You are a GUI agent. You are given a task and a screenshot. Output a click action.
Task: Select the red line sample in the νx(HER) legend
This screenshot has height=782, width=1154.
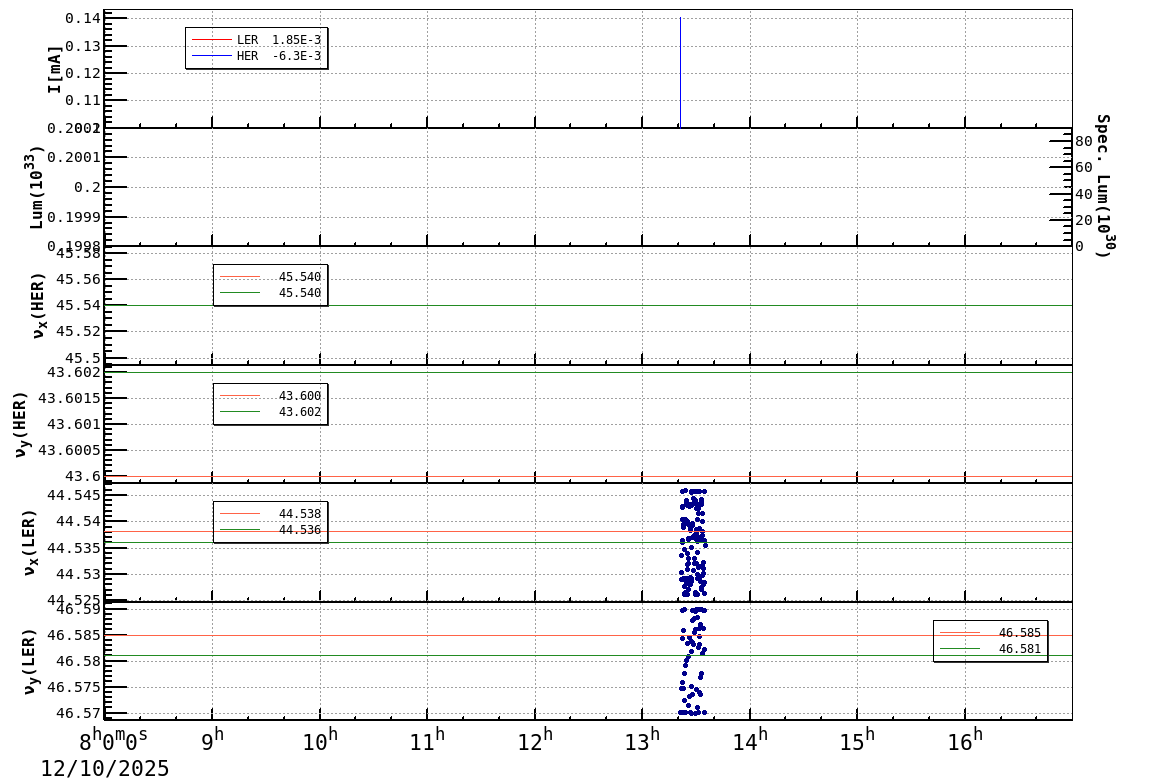click(x=240, y=277)
